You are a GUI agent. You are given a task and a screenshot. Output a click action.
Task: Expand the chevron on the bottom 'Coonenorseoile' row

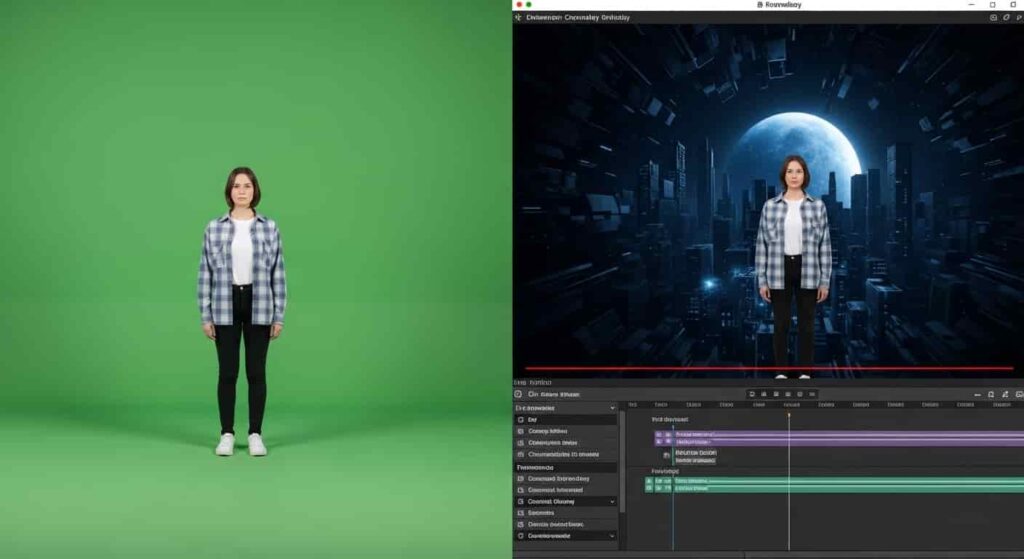point(612,535)
